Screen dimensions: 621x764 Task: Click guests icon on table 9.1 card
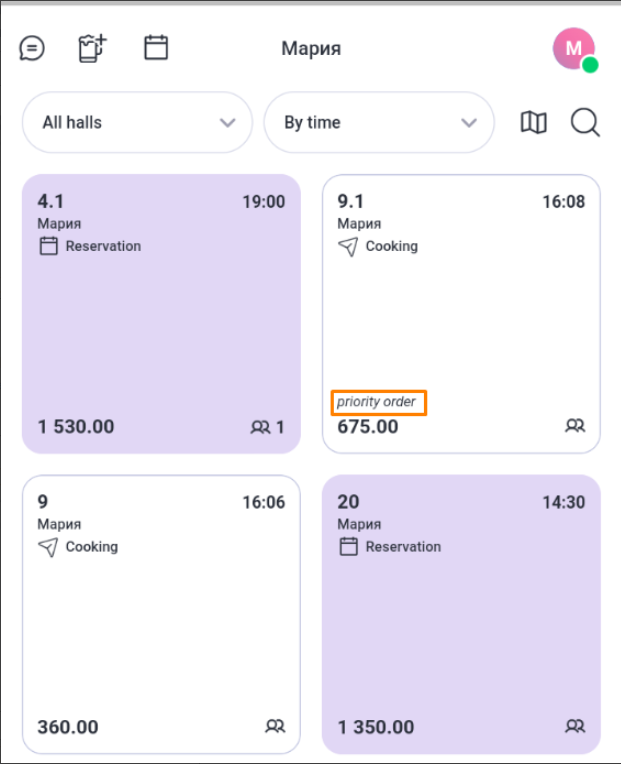tap(575, 426)
